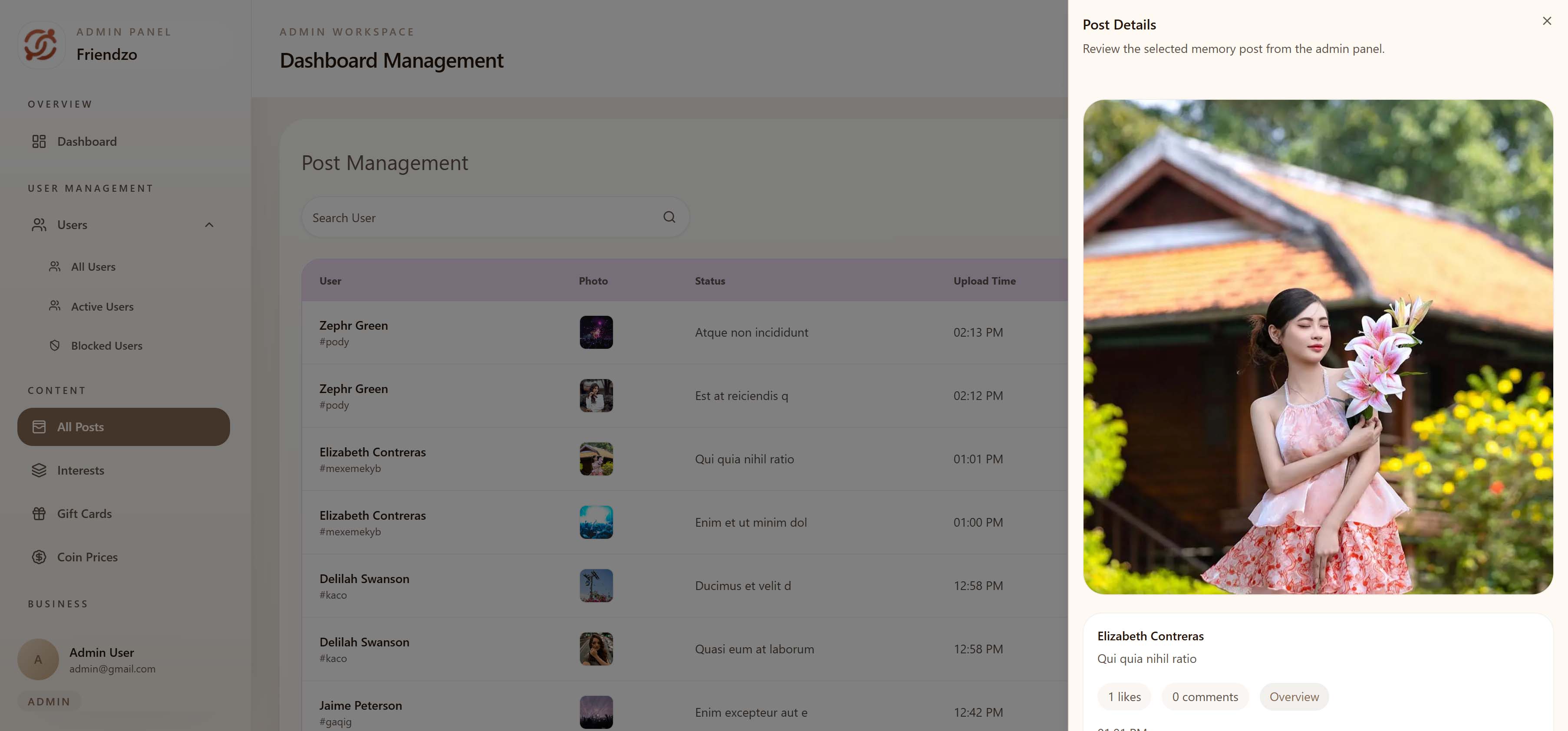
Task: Select the Interests icon in sidebar
Action: pyautogui.click(x=39, y=470)
